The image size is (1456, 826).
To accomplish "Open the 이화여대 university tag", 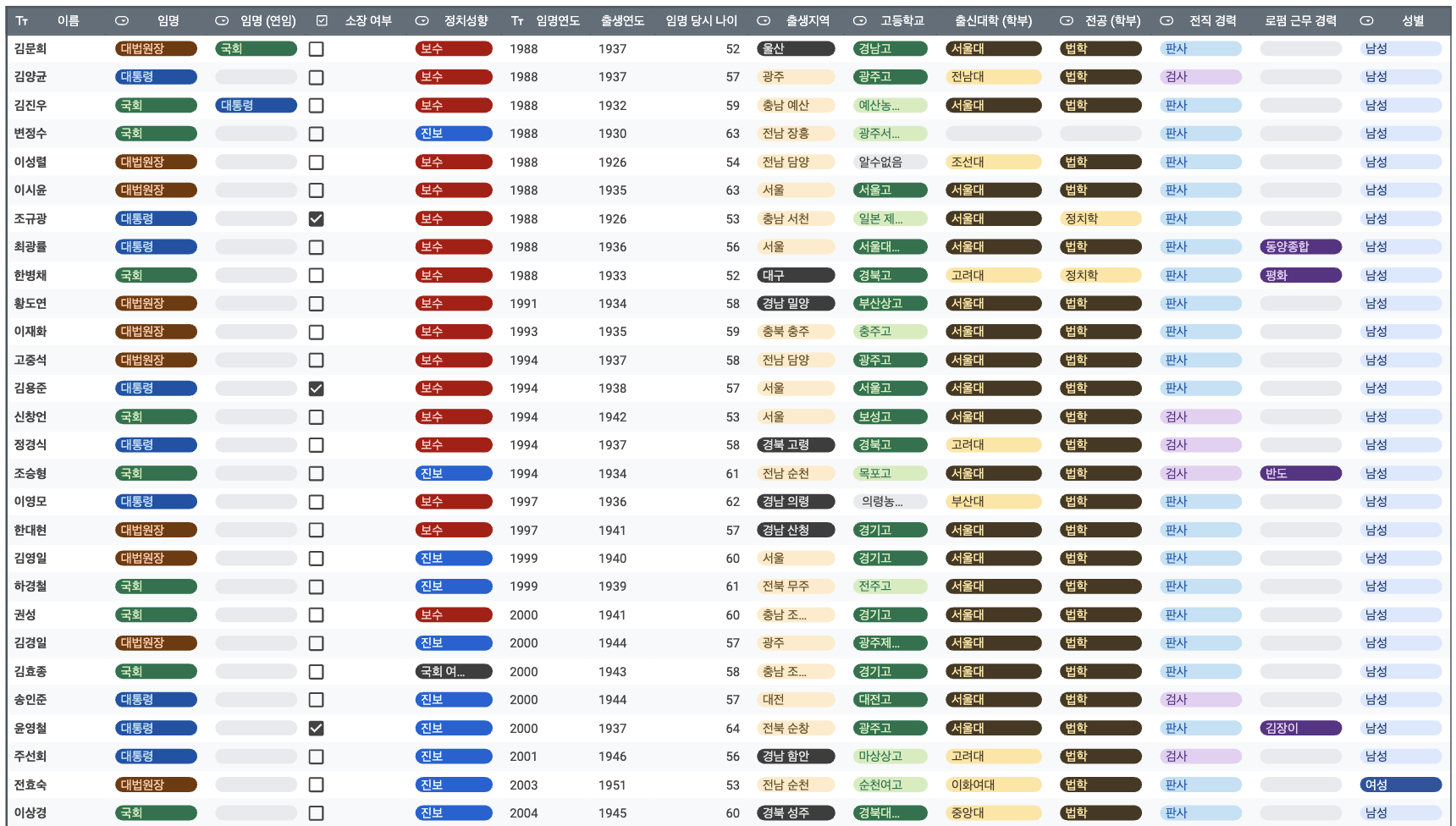I will click(993, 785).
